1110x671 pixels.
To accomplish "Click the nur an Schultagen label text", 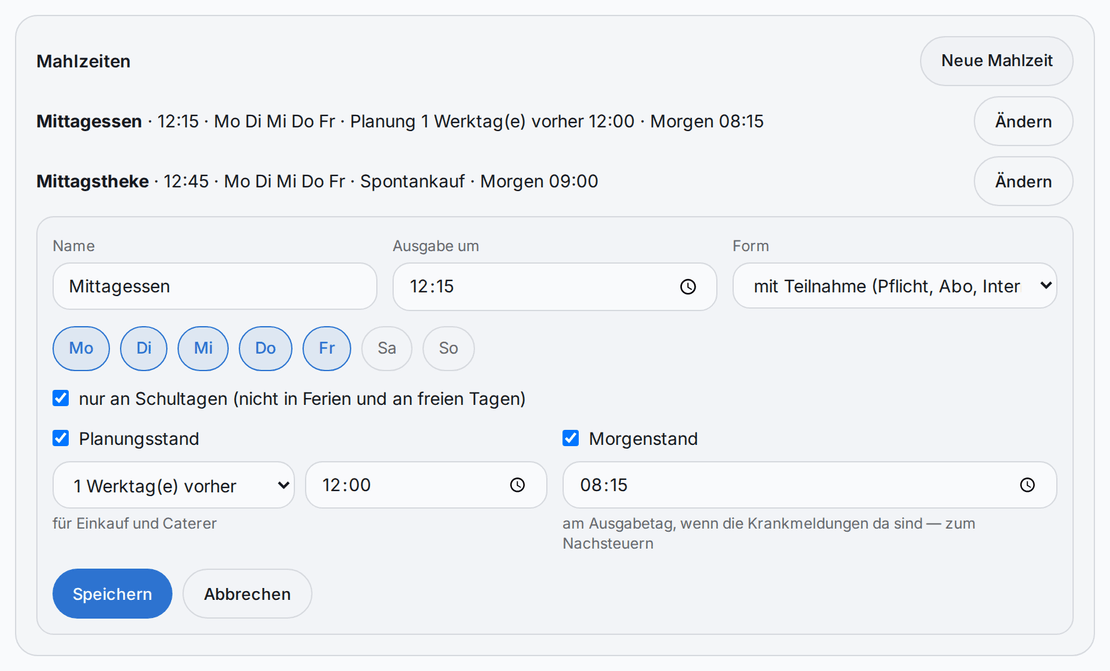I will [302, 398].
